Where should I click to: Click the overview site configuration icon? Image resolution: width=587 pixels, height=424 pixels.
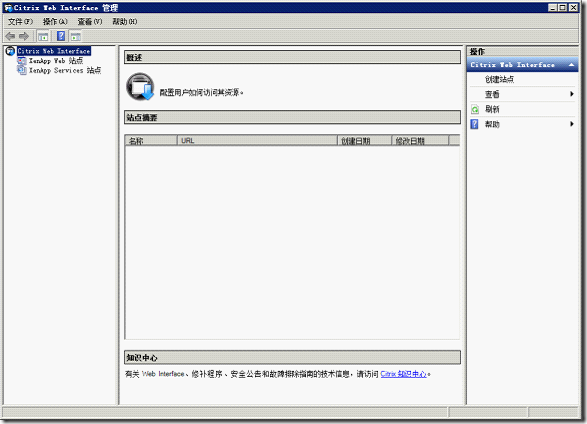click(x=140, y=87)
